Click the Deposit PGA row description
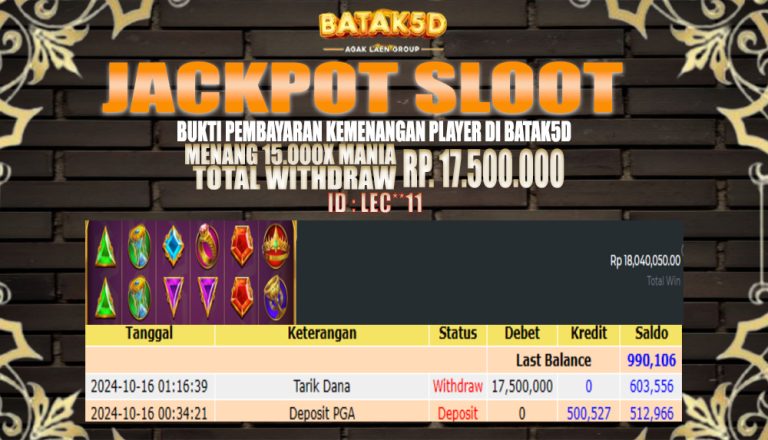Viewport: 768px width, 440px height. tap(322, 414)
